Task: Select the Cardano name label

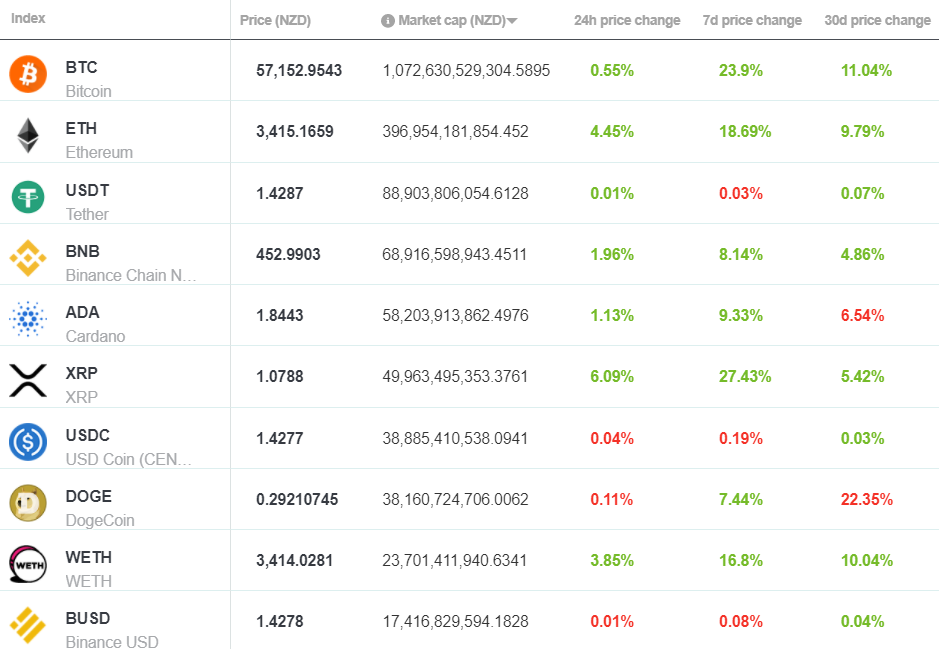Action: point(95,336)
